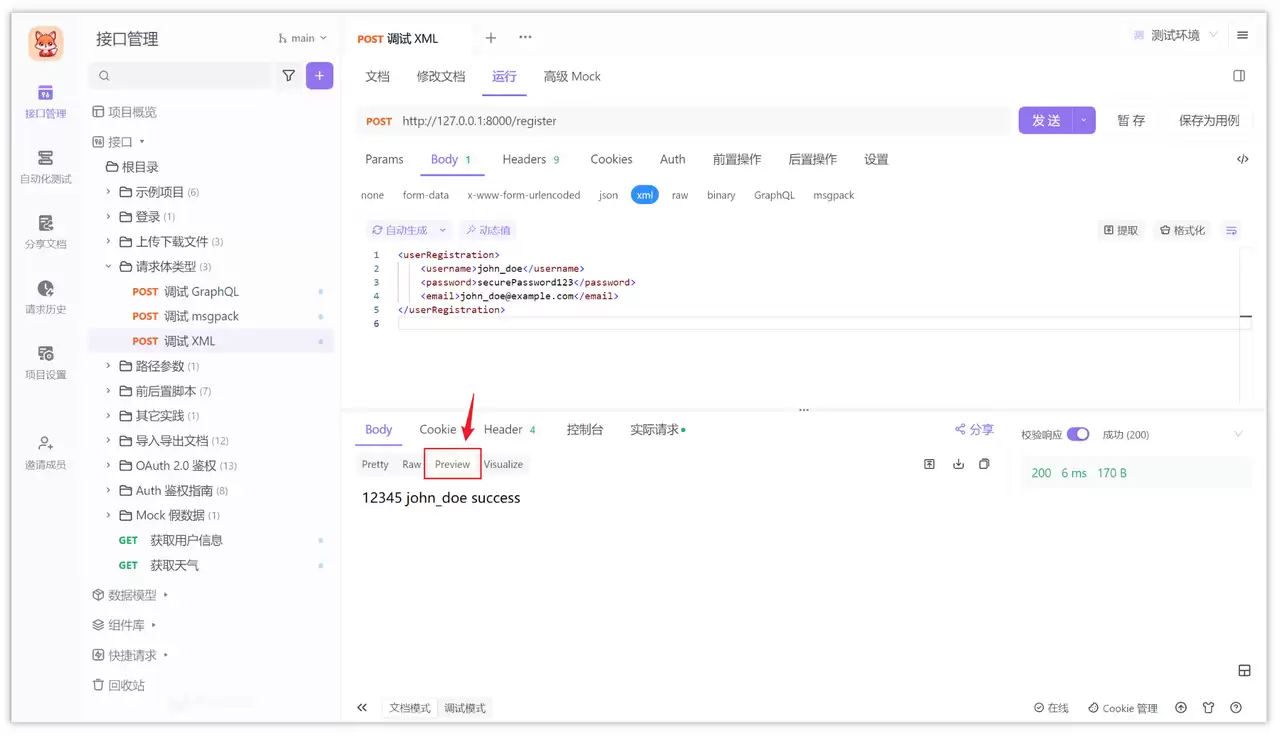Select the GraphQL body type
This screenshot has width=1280, height=738.
coord(774,195)
